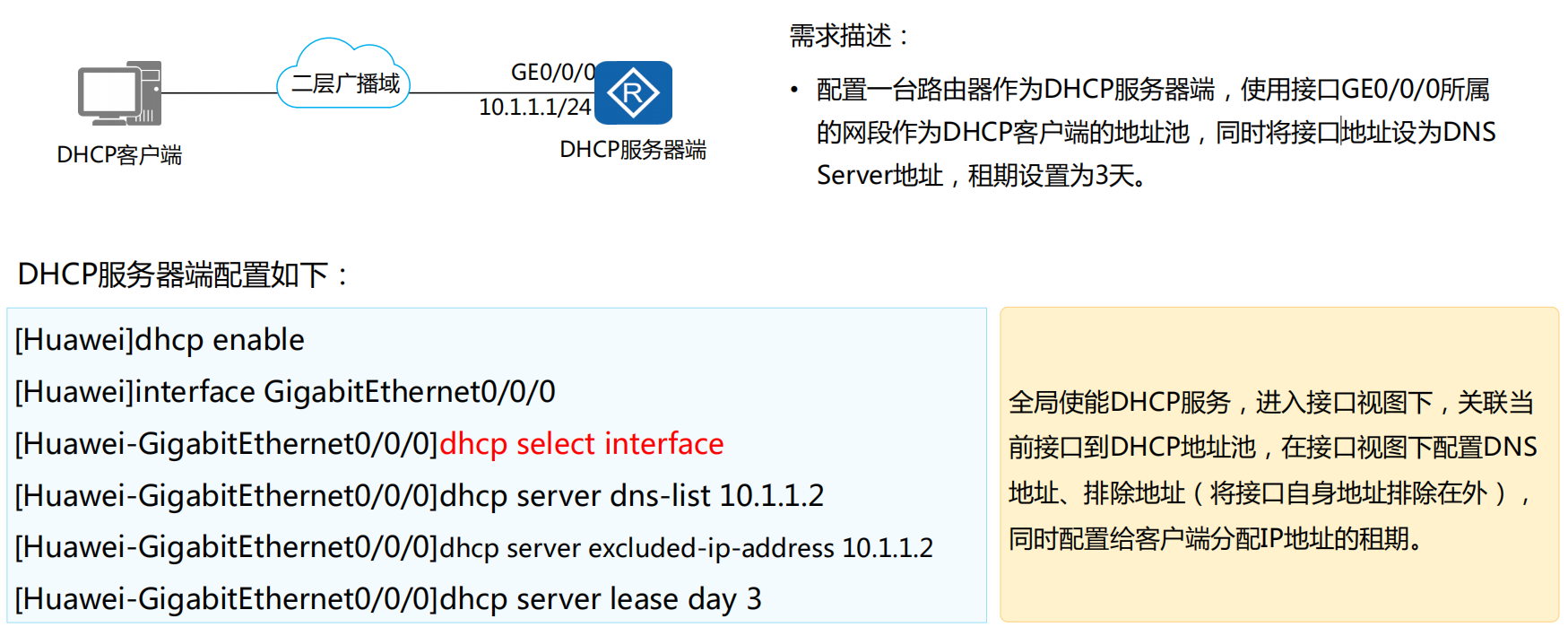
Task: Click the DHCP client computer icon
Action: (119, 93)
